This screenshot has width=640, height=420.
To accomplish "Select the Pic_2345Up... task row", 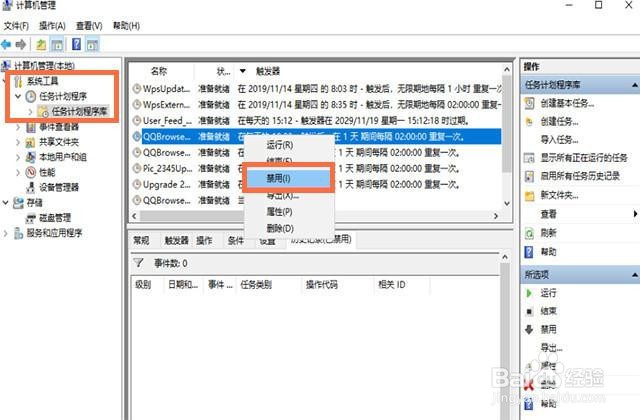I will tap(316, 169).
